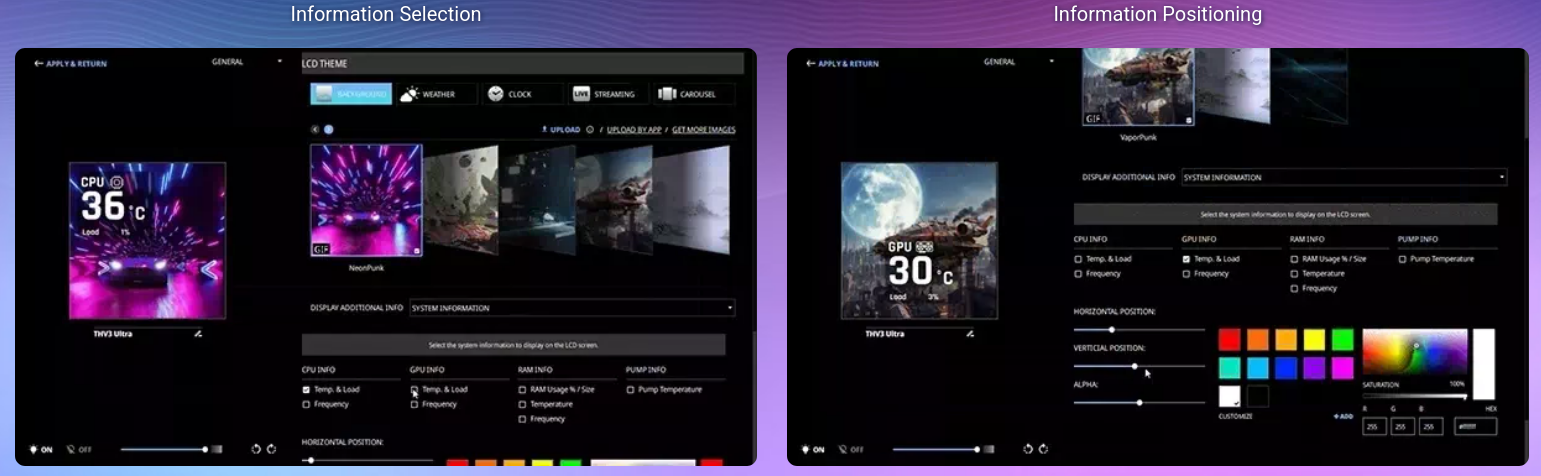Uncheck CPU Temp. & Load in the NeonPunk panel

306,389
